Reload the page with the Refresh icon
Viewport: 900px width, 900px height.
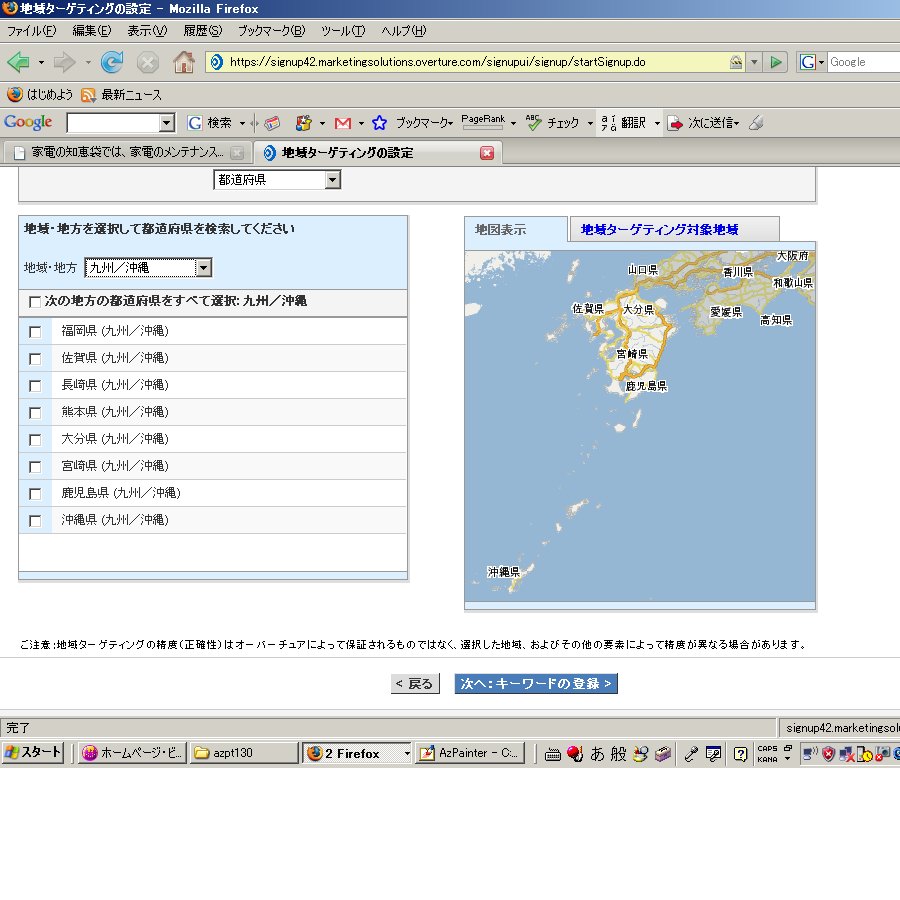[111, 62]
